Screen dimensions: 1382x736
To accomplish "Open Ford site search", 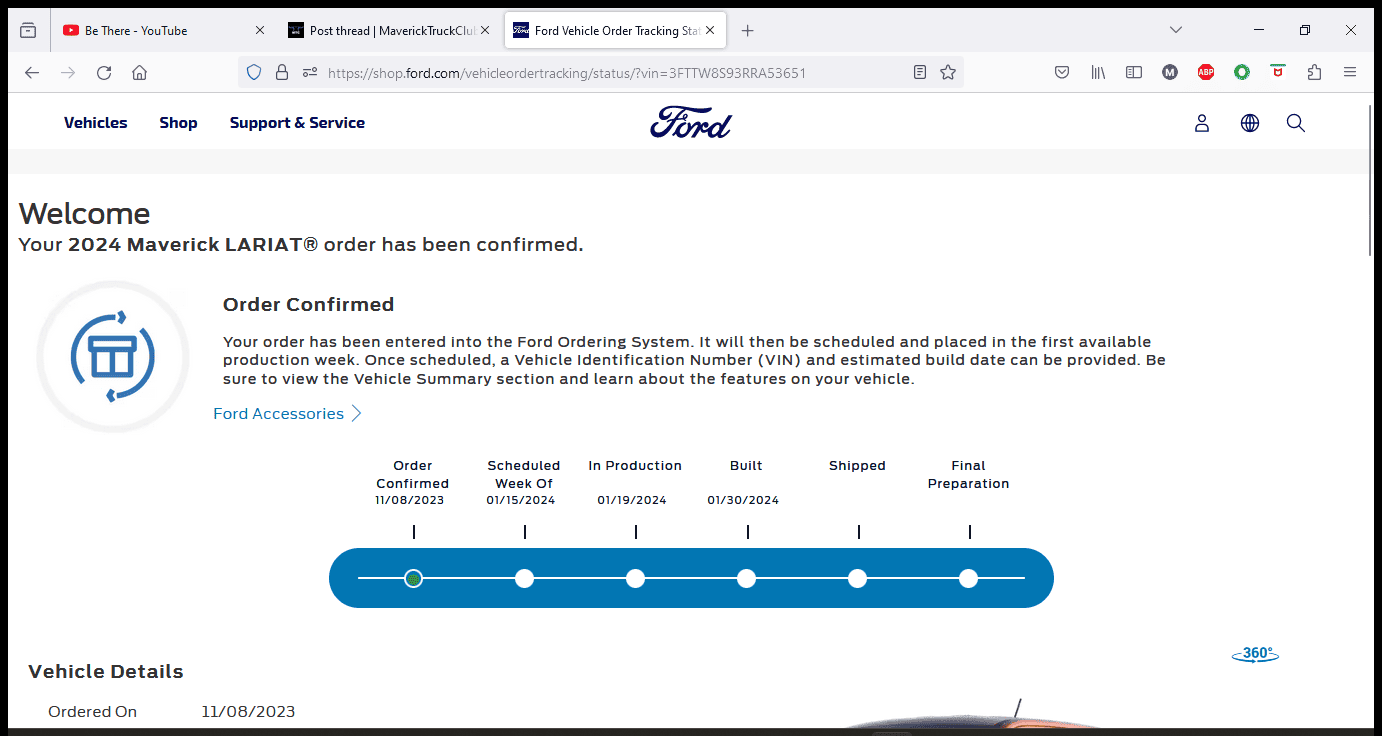I will [x=1296, y=123].
